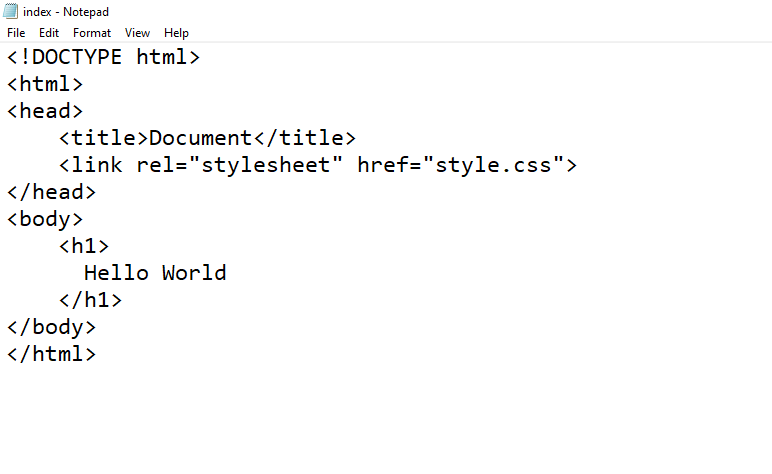Click on the closing </body> tag
This screenshot has width=772, height=474.
[x=51, y=327]
